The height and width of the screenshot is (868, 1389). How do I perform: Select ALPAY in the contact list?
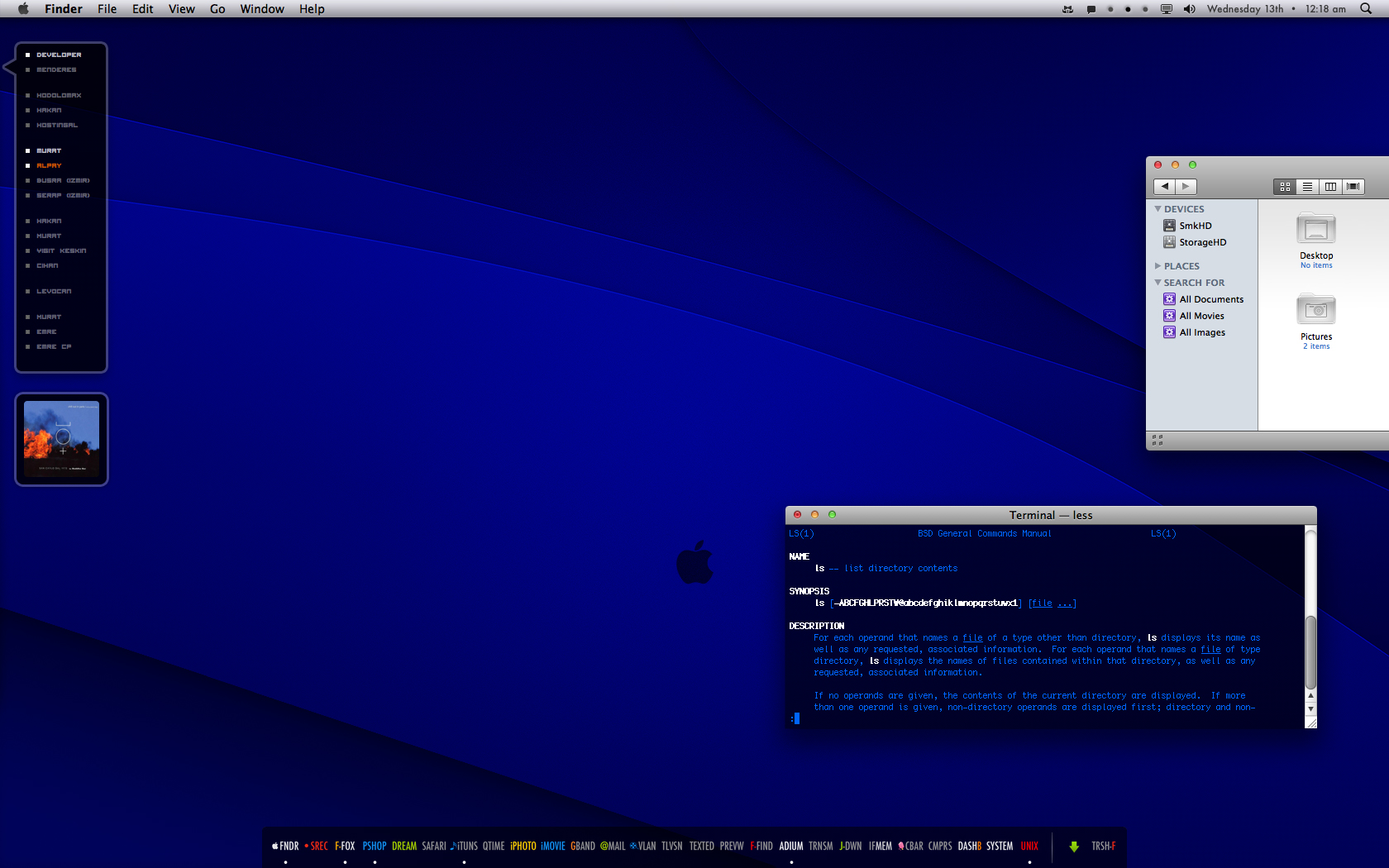pyautogui.click(x=49, y=165)
